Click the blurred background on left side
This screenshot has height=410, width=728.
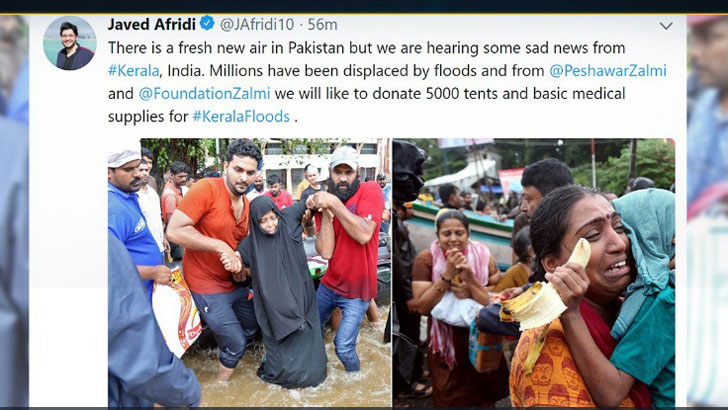(x=14, y=211)
